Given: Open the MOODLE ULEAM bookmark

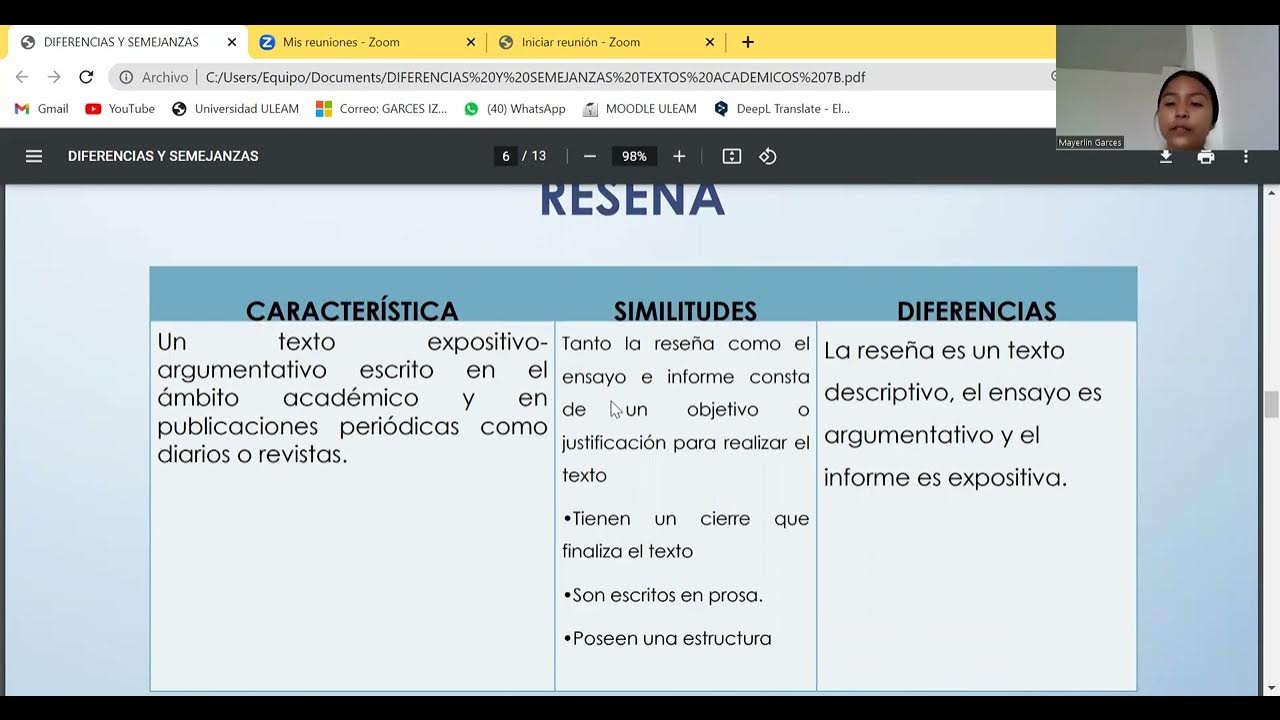Looking at the screenshot, I should click(640, 109).
